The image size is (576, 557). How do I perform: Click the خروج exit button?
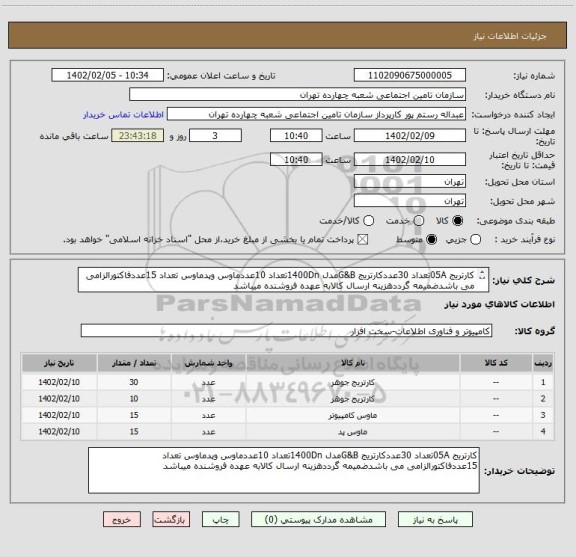pyautogui.click(x=122, y=520)
